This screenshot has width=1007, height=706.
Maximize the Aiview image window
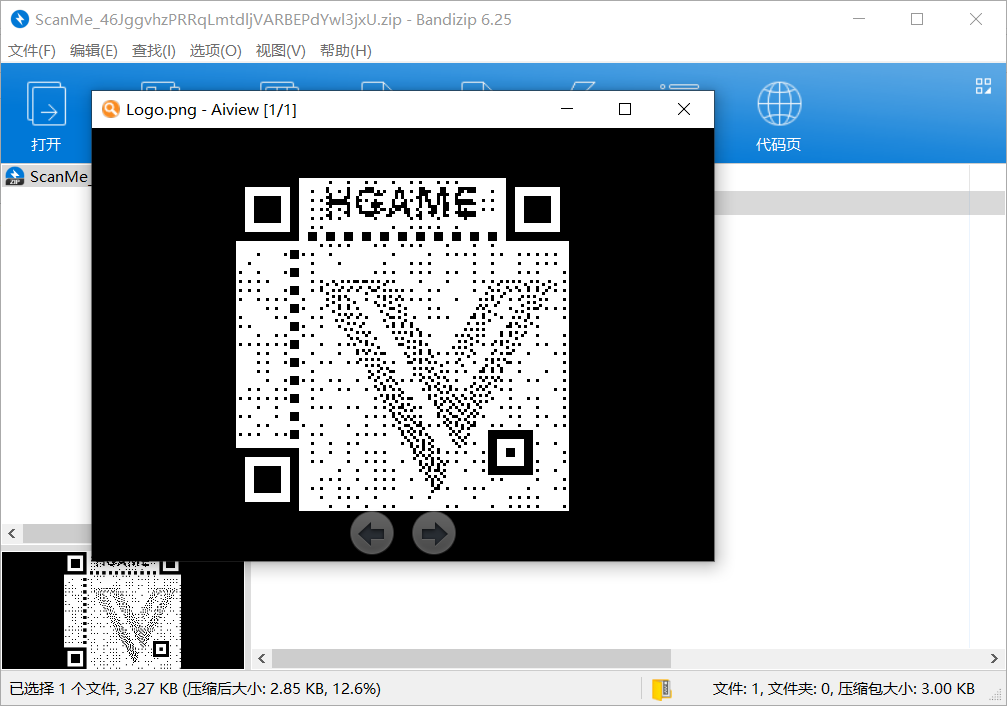(x=625, y=110)
